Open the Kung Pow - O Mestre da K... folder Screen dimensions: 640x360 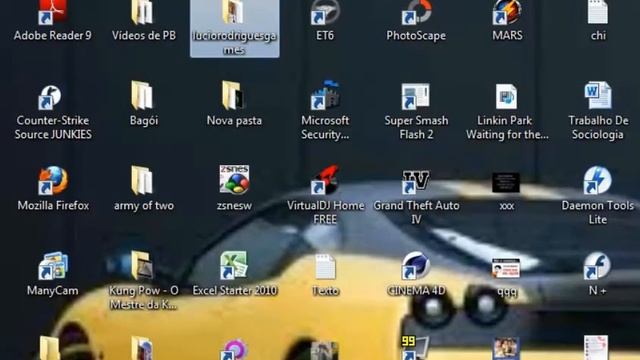[x=143, y=281]
